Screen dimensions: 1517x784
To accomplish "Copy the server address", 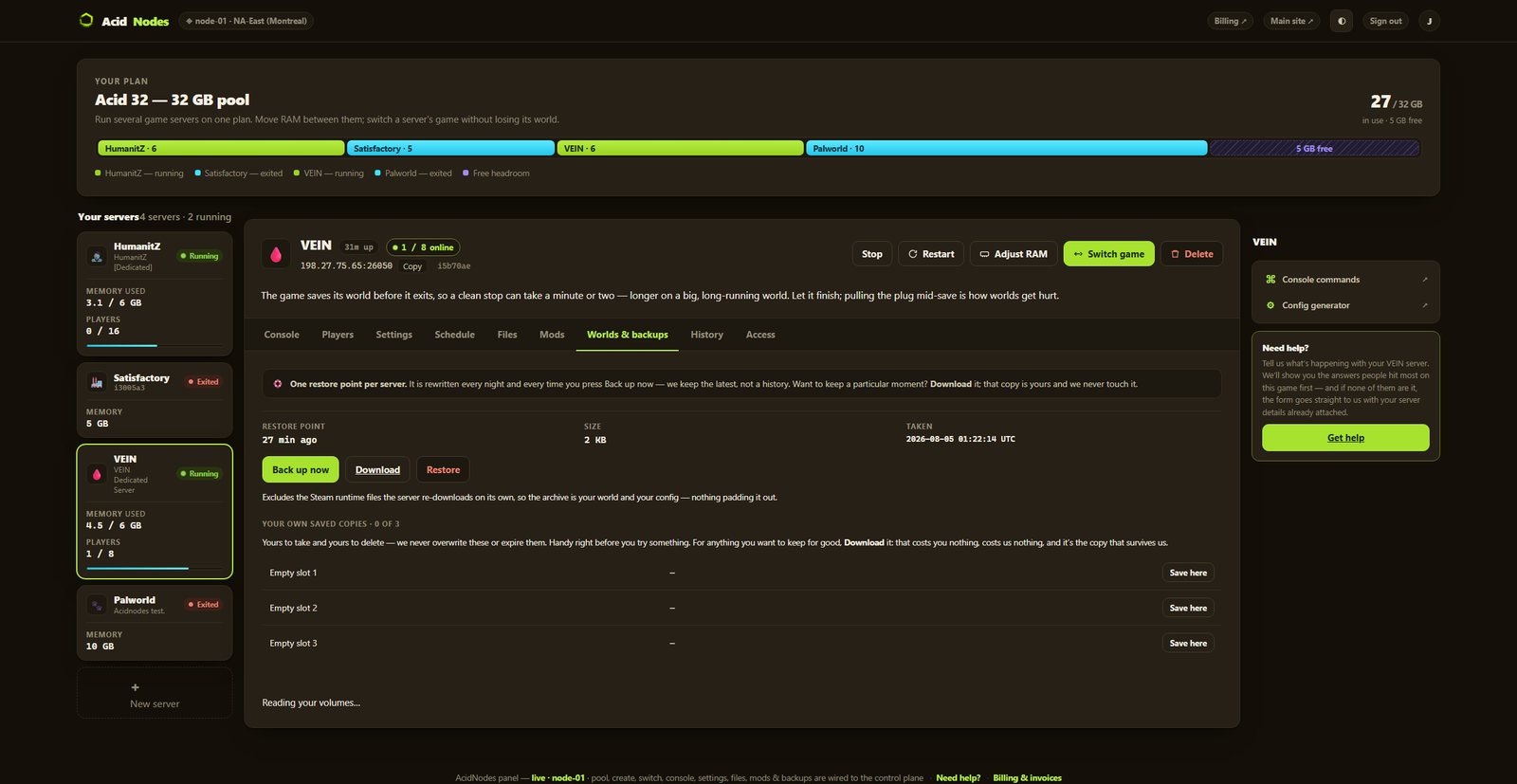I will (412, 266).
